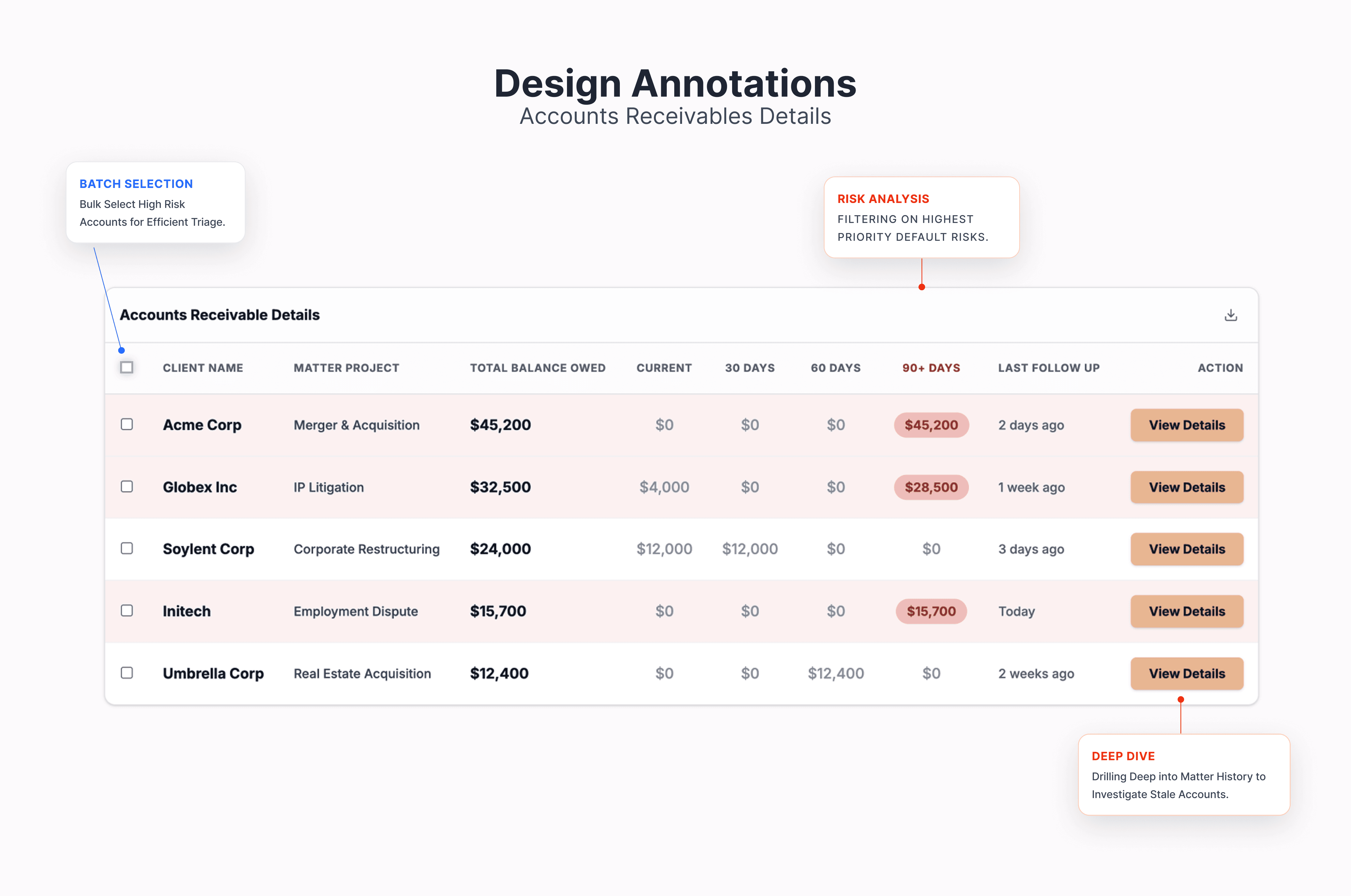Image resolution: width=1351 pixels, height=896 pixels.
Task: Click the Risk Analysis annotation card
Action: click(921, 217)
